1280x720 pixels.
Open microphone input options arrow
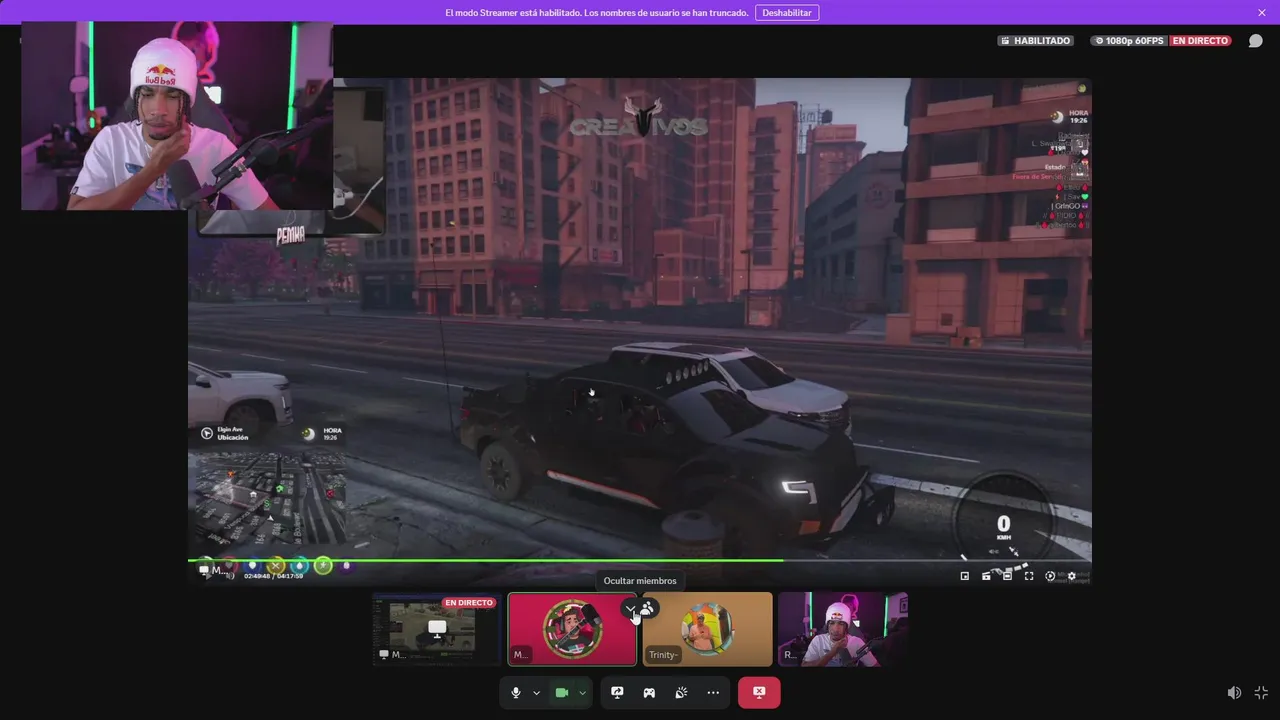(537, 693)
